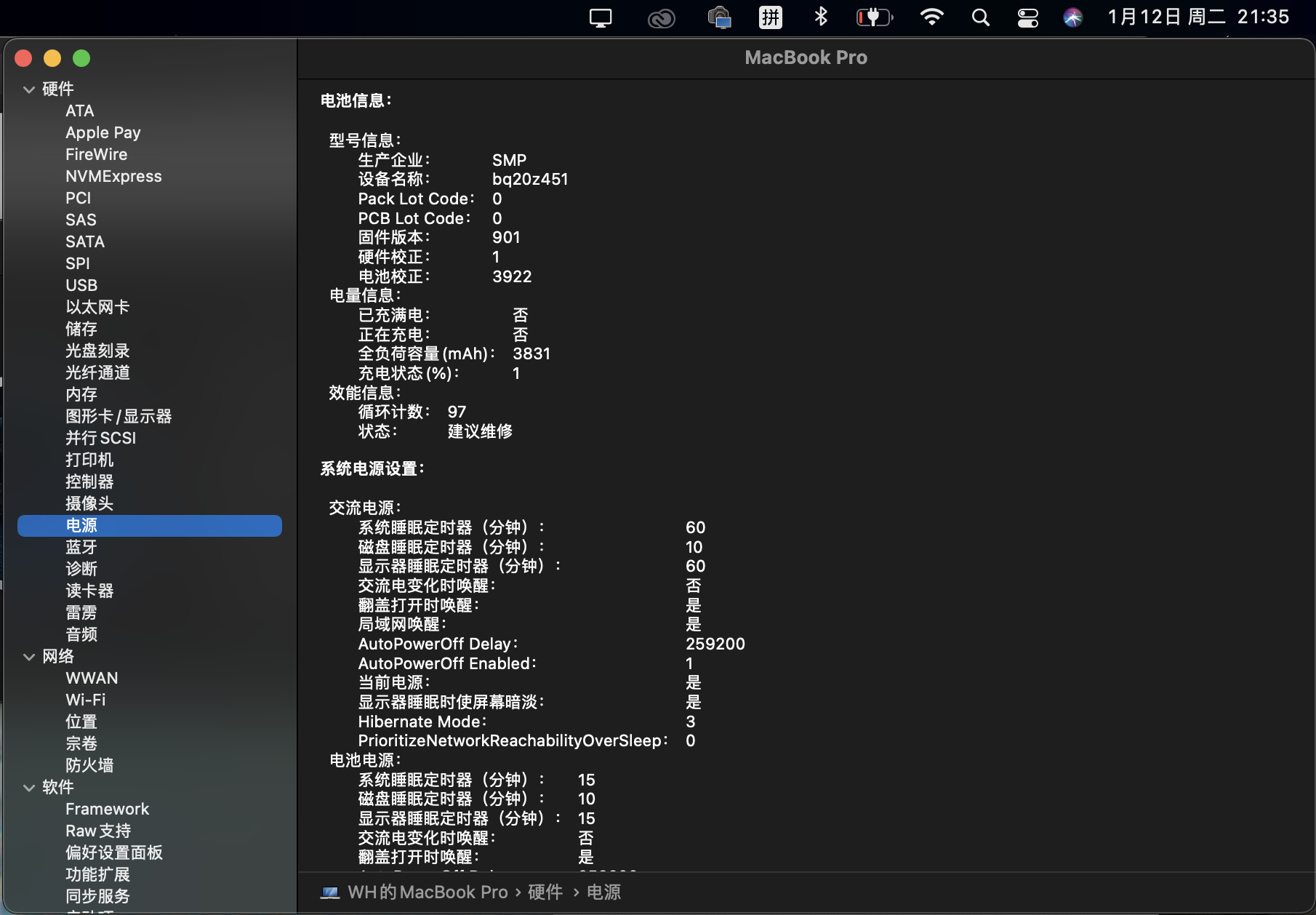Open the 图形卡/显示器 sidebar entry

119,416
